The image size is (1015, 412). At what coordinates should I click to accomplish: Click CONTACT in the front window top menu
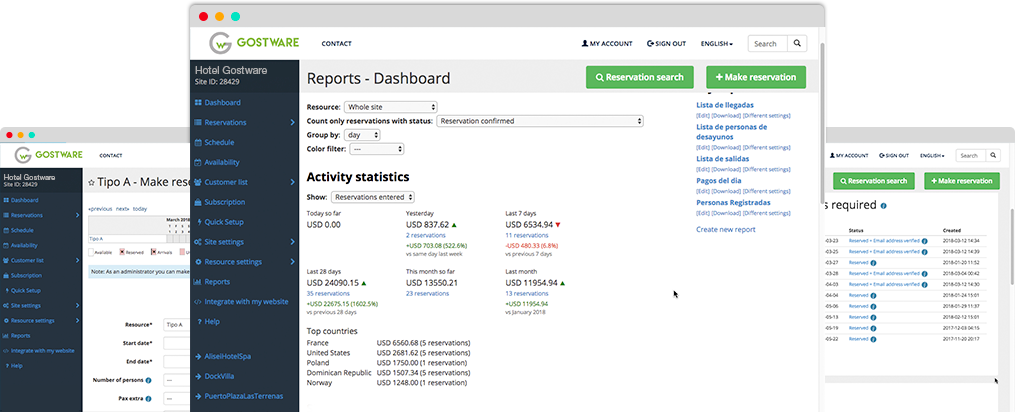(337, 44)
